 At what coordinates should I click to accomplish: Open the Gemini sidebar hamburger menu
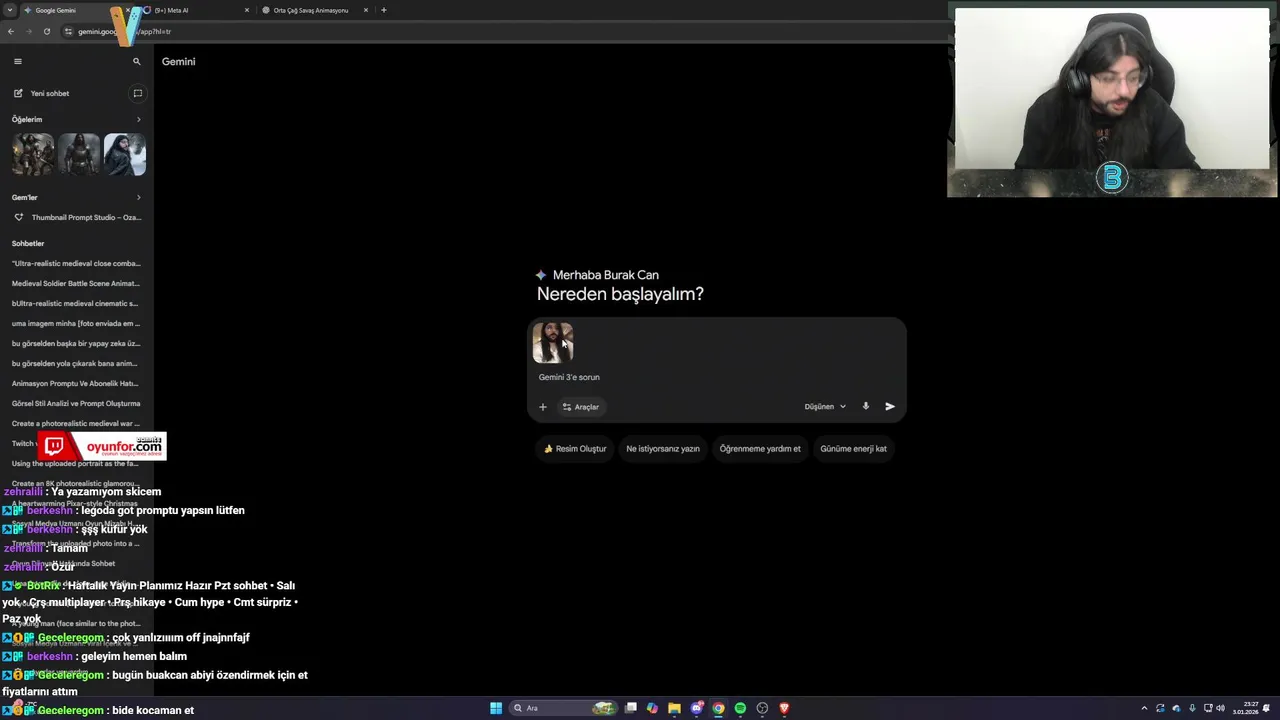pos(17,61)
